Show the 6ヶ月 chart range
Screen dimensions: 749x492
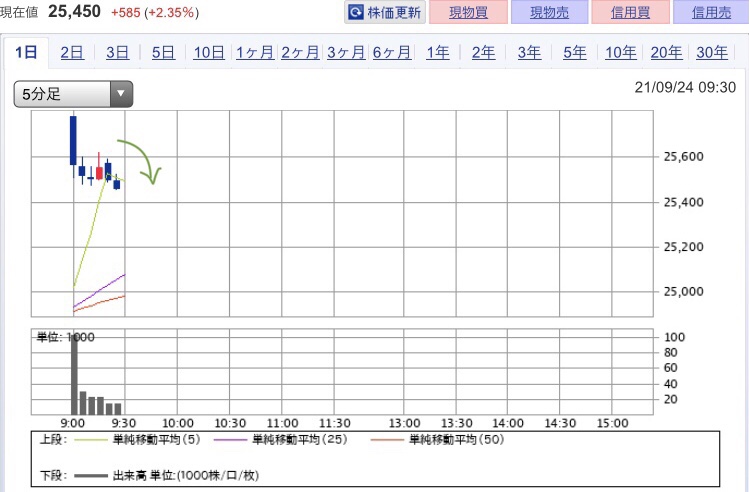pyautogui.click(x=392, y=52)
